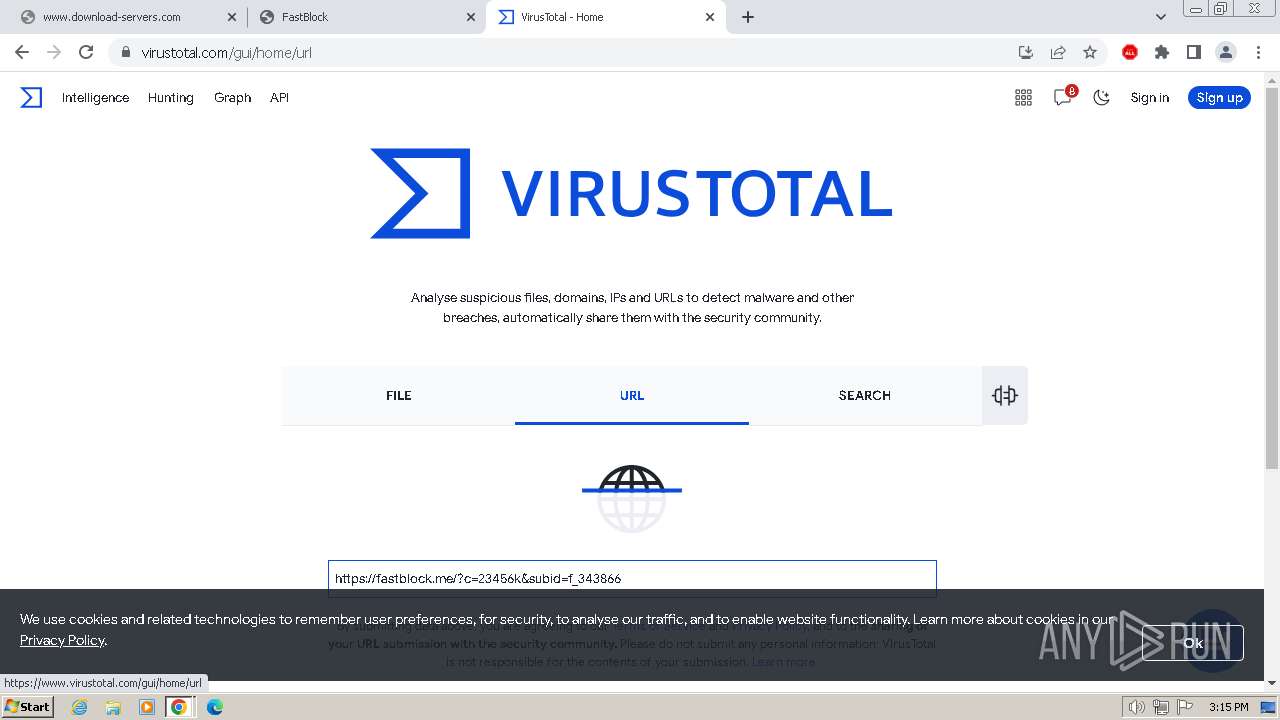Switch to the FILE tab

click(x=398, y=395)
